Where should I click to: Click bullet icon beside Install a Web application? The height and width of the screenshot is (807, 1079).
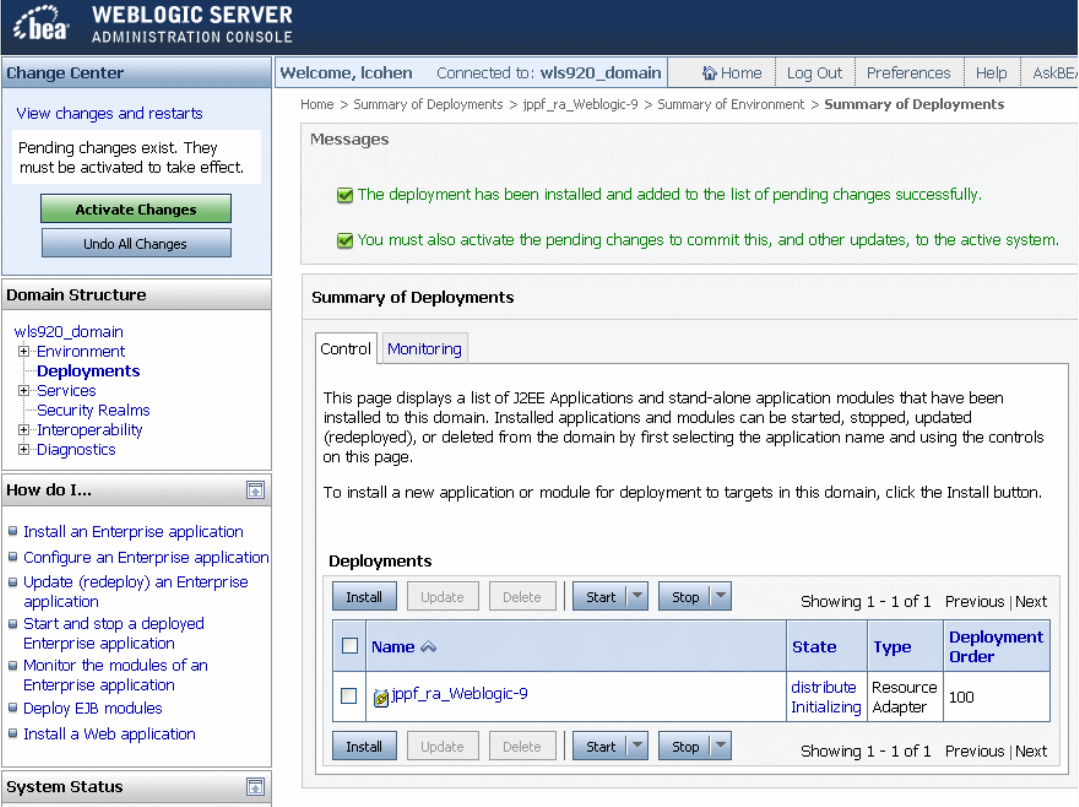12,733
